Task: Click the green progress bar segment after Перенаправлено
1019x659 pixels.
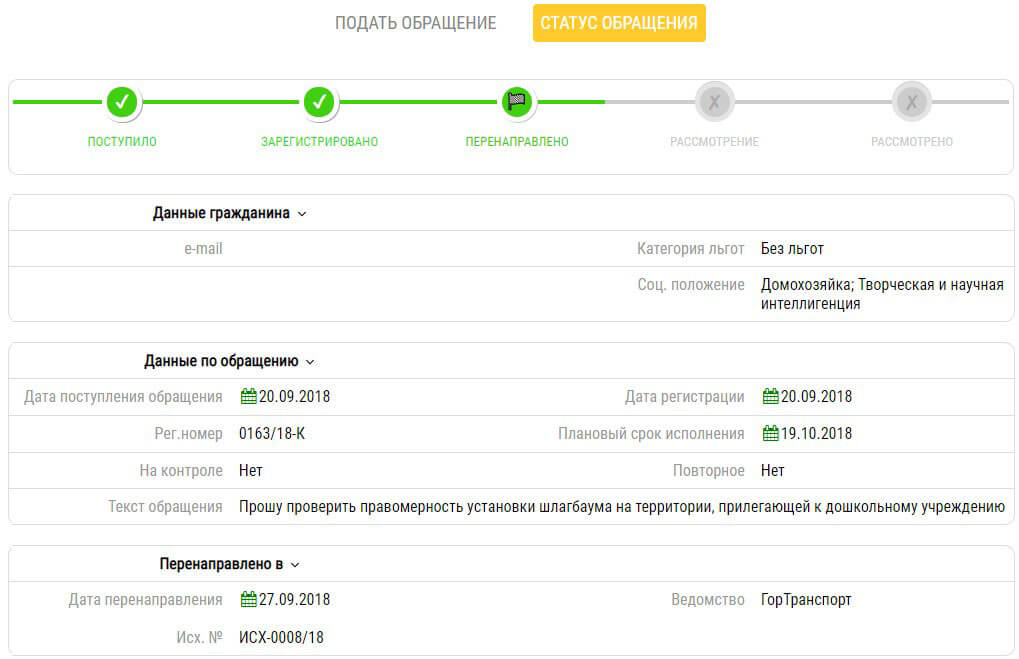Action: [571, 101]
